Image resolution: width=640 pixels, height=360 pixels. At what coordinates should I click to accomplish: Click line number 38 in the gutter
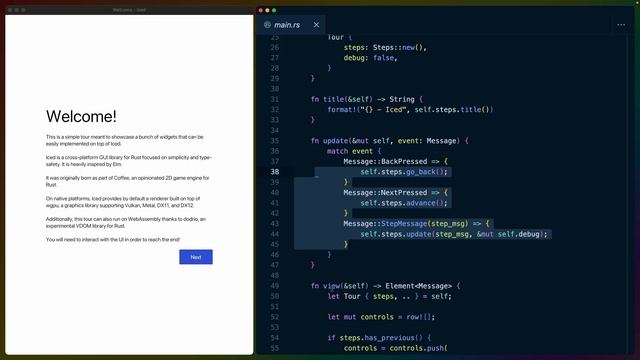(x=275, y=172)
